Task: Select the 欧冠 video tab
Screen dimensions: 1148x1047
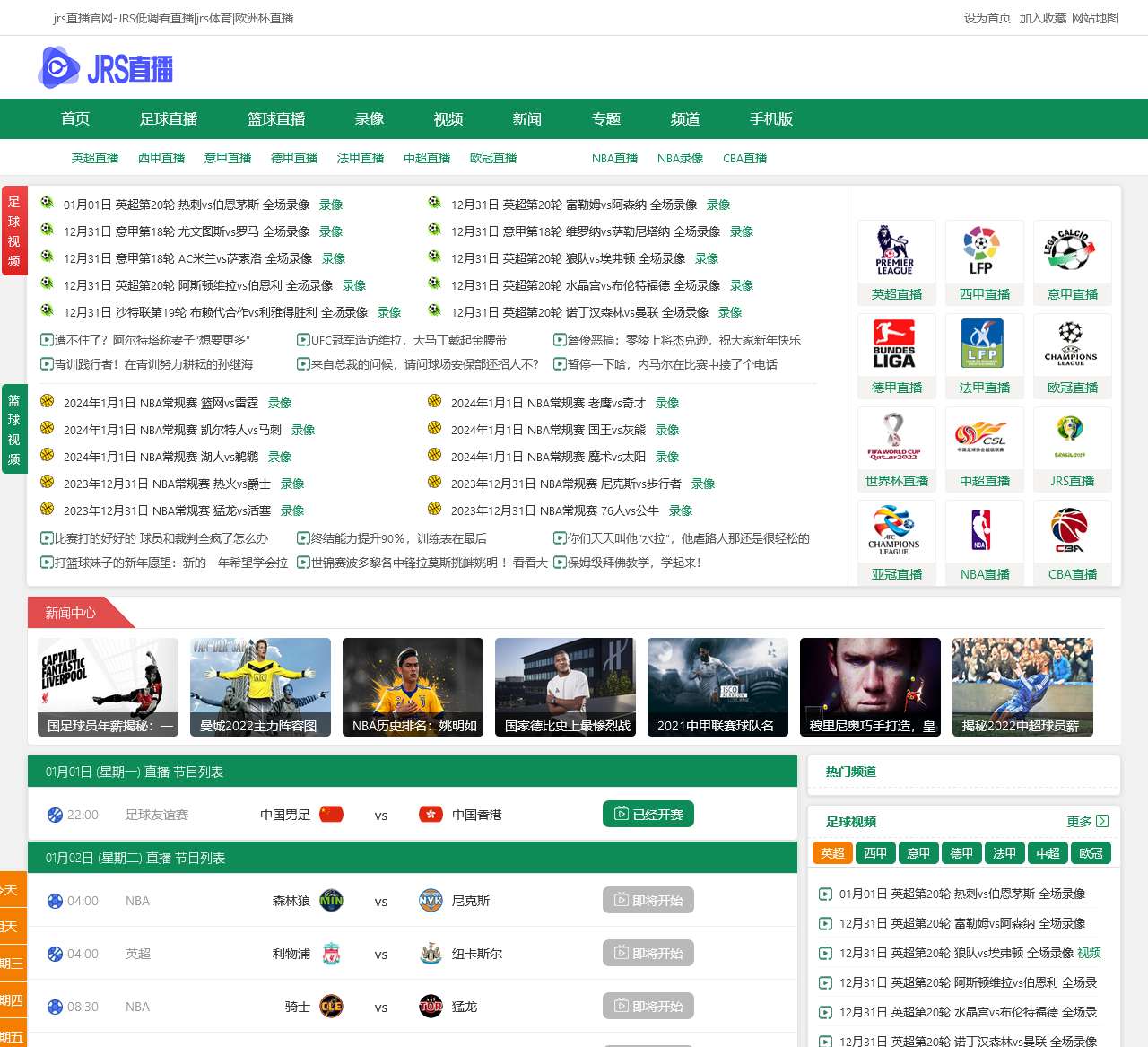Action: 1091,853
